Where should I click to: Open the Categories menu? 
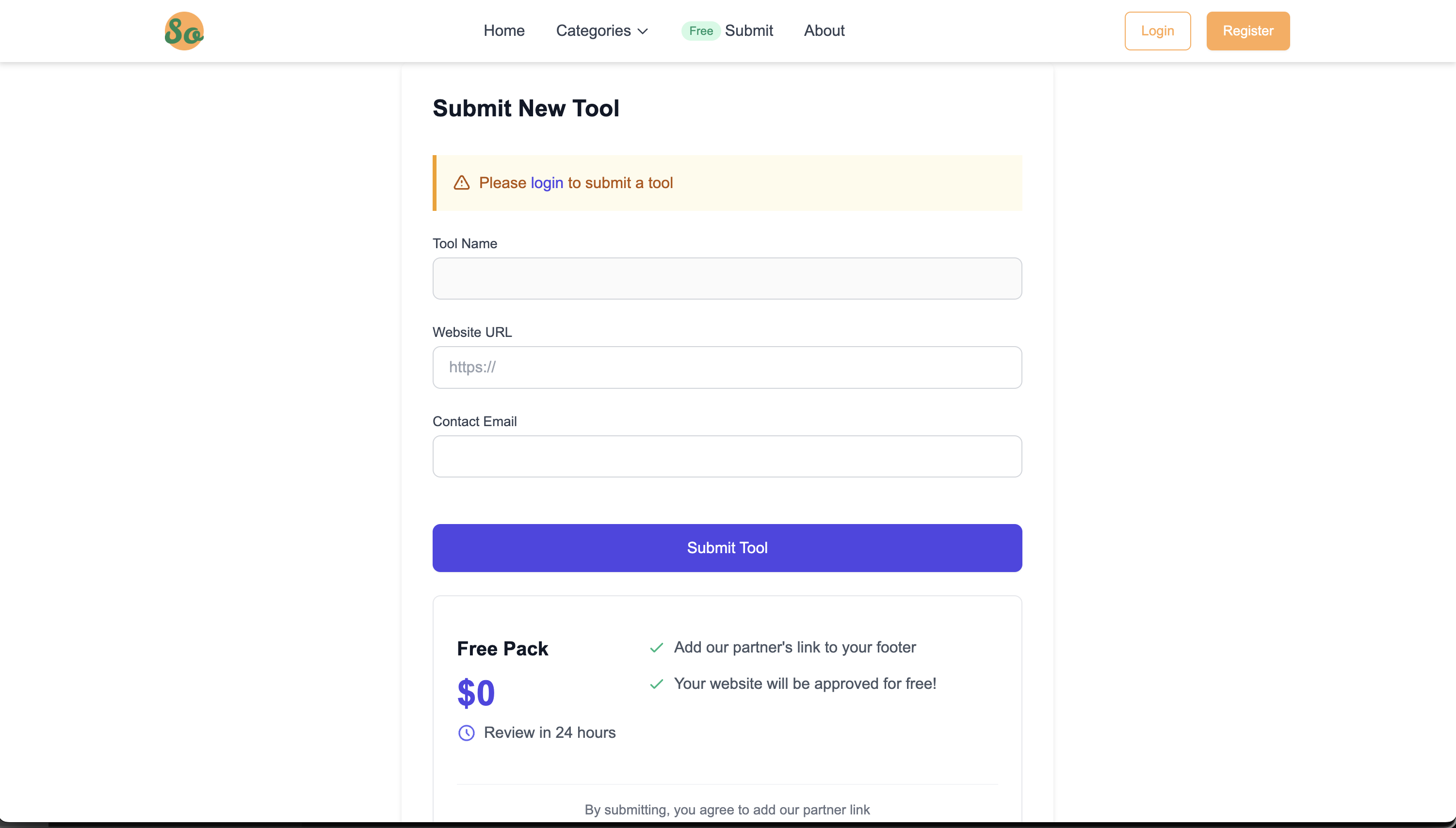click(x=602, y=31)
